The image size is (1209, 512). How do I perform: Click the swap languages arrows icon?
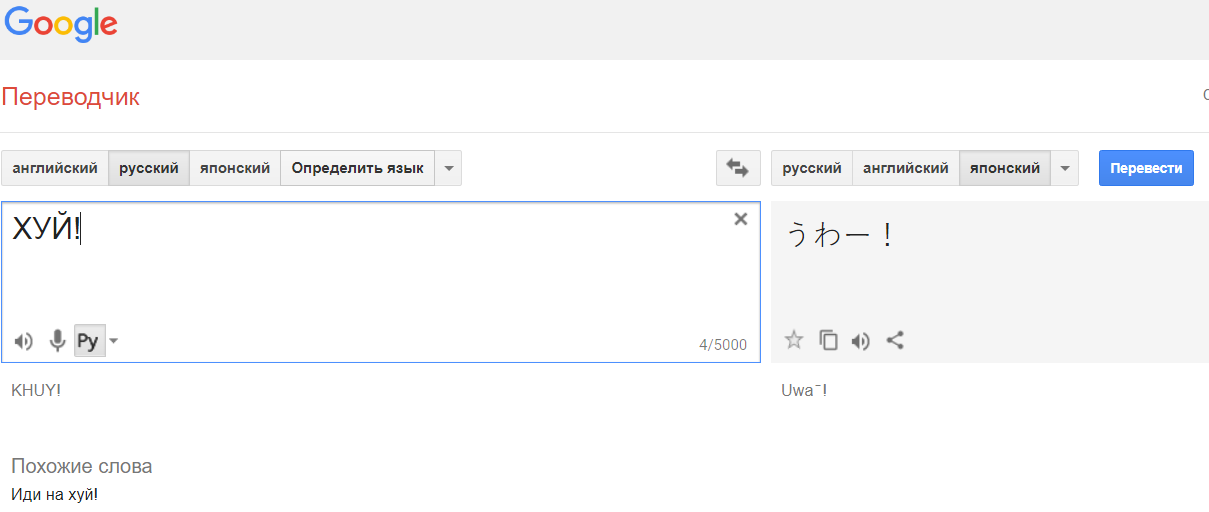pyautogui.click(x=738, y=168)
